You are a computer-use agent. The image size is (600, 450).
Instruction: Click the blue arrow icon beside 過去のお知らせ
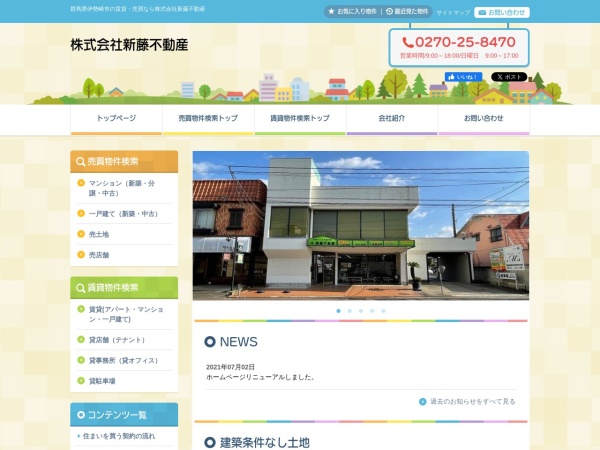[x=423, y=401]
